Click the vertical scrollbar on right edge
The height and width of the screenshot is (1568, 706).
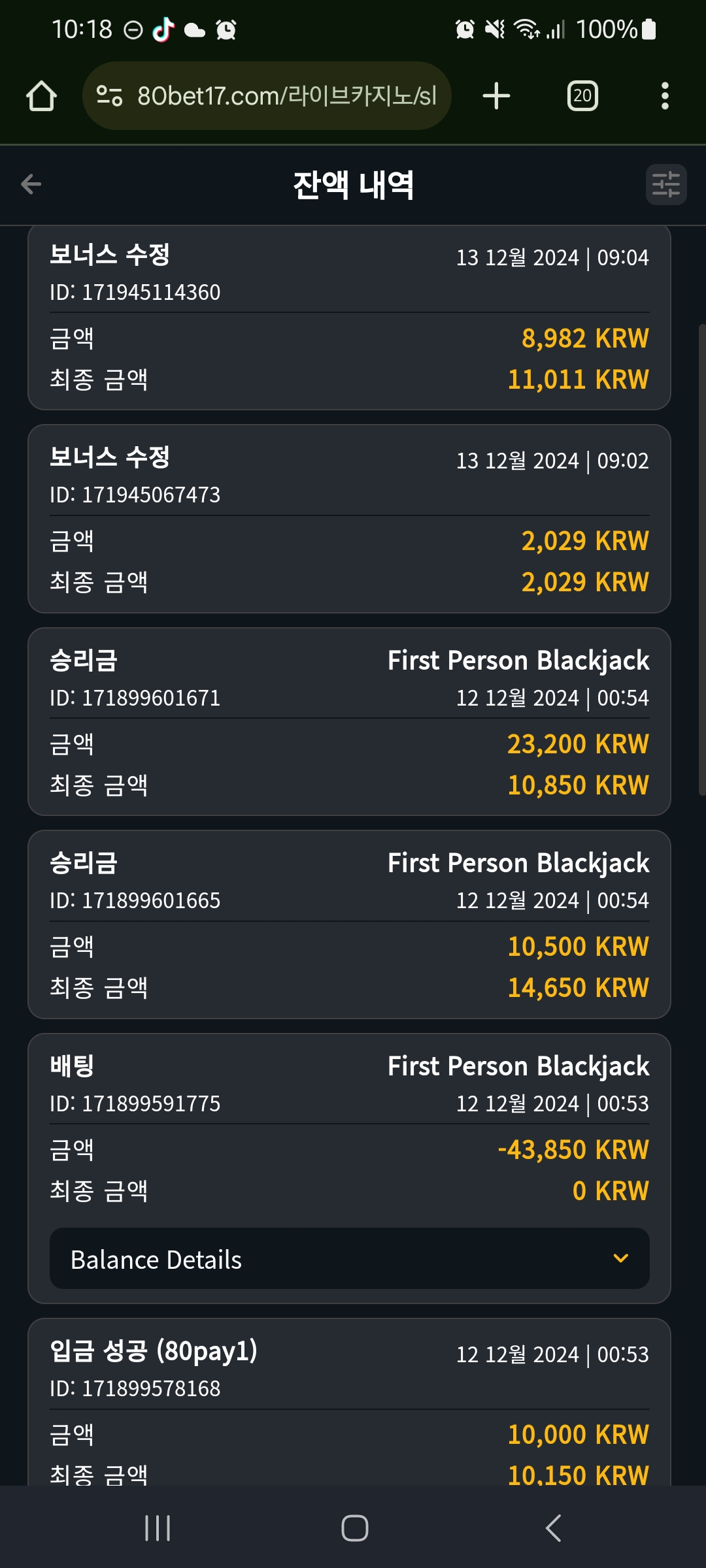point(702,559)
